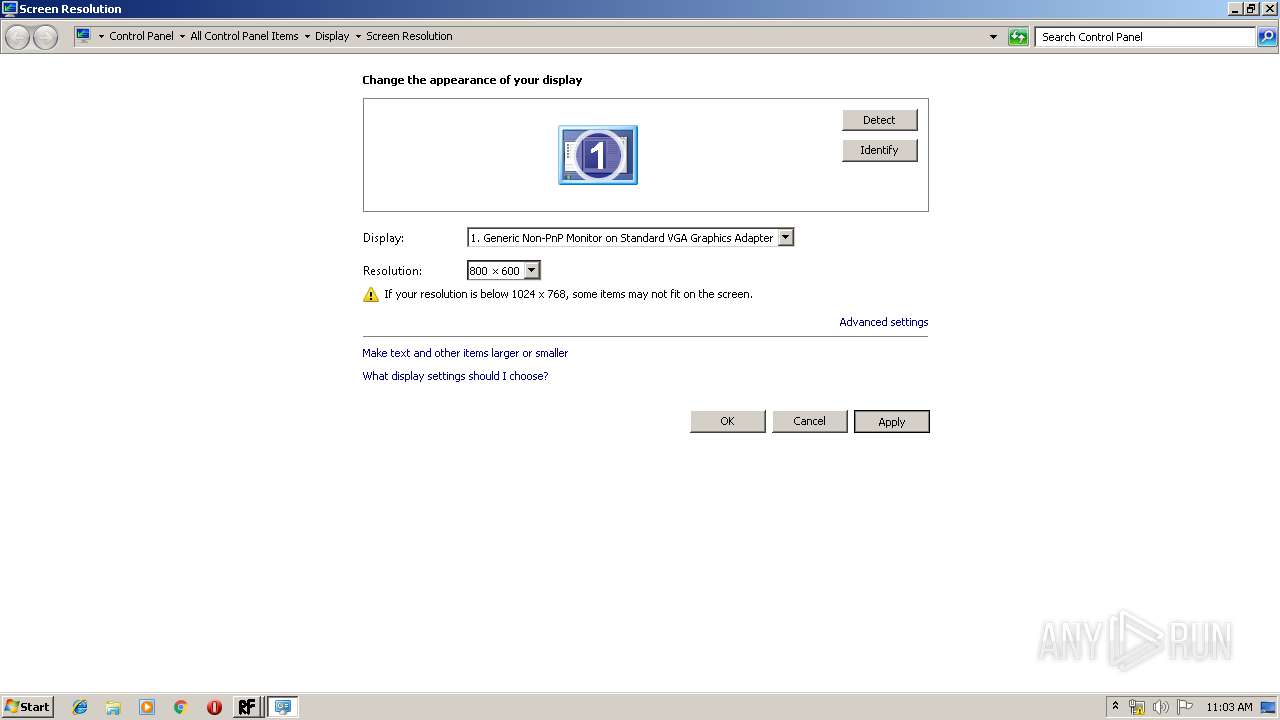1280x720 pixels.
Task: Click the Control Panel breadcrumb
Action: [141, 36]
